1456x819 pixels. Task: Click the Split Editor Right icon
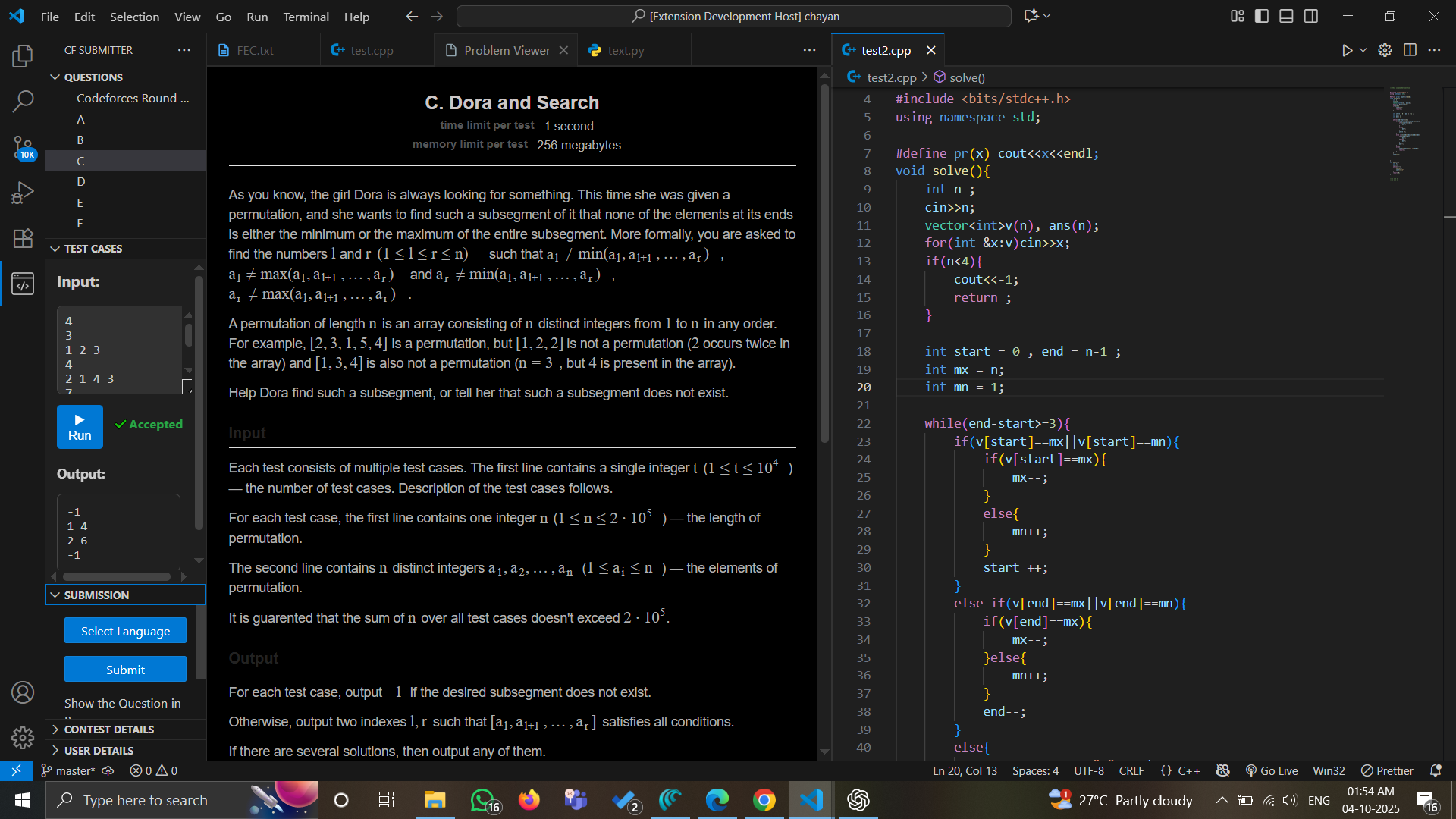[1410, 50]
